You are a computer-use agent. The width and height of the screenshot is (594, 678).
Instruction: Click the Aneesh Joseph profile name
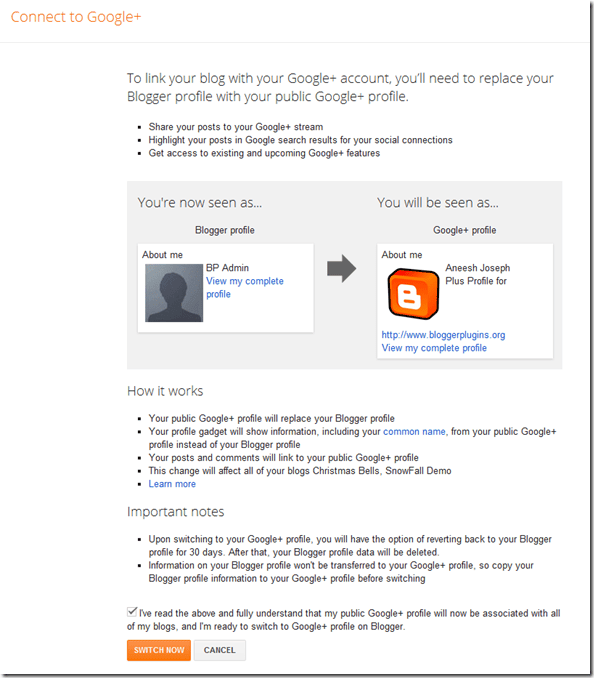(478, 268)
